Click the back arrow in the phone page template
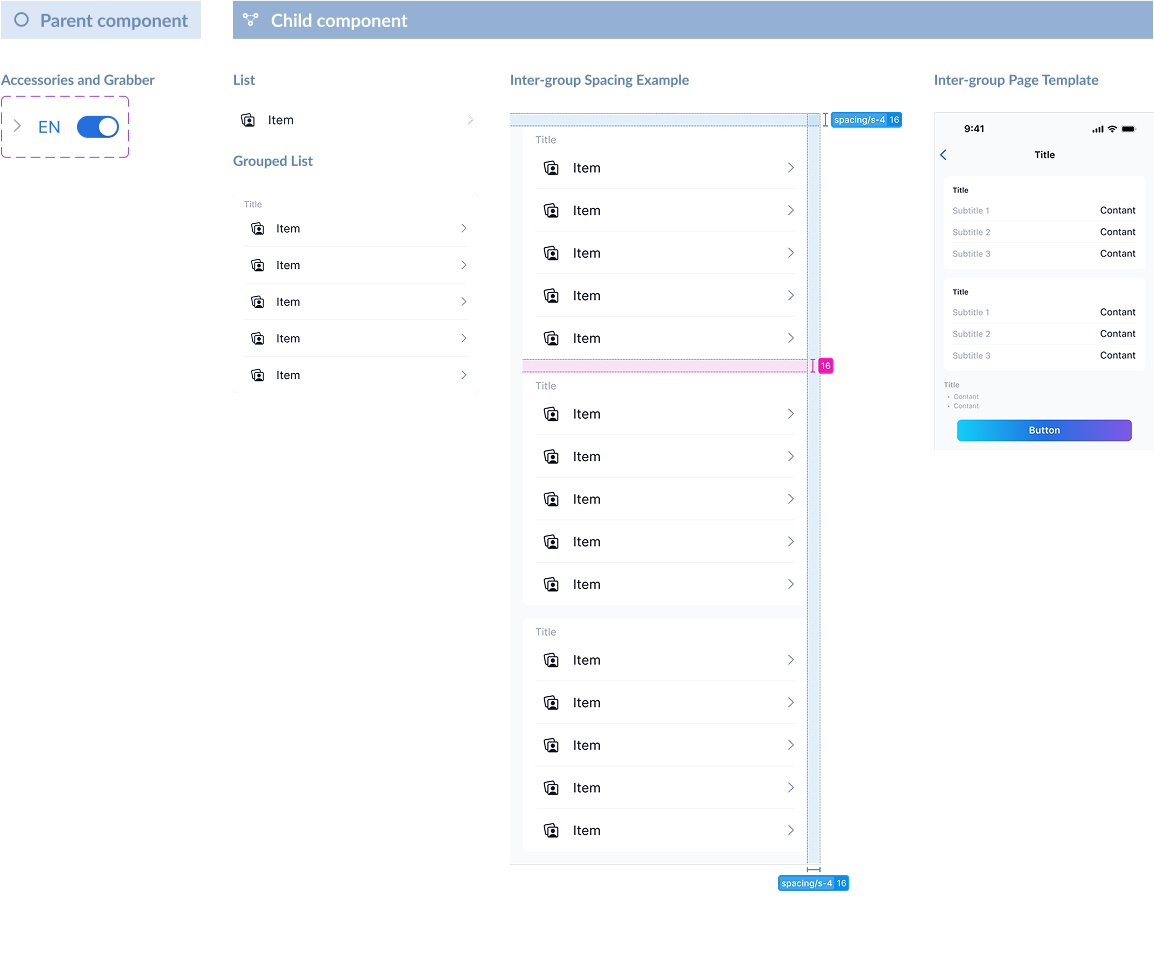Screen dimensions: 1154x959 [x=943, y=155]
